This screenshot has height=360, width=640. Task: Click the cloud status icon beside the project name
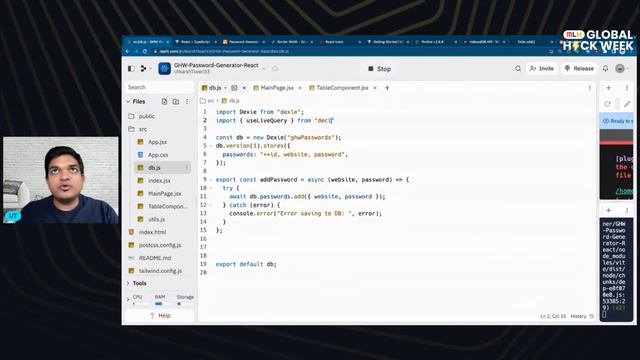tap(275, 69)
